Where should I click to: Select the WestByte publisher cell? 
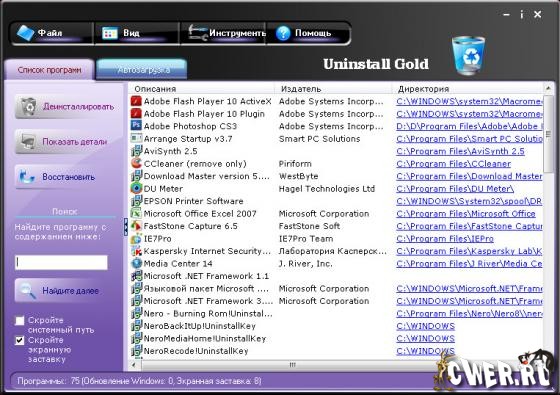pyautogui.click(x=298, y=176)
